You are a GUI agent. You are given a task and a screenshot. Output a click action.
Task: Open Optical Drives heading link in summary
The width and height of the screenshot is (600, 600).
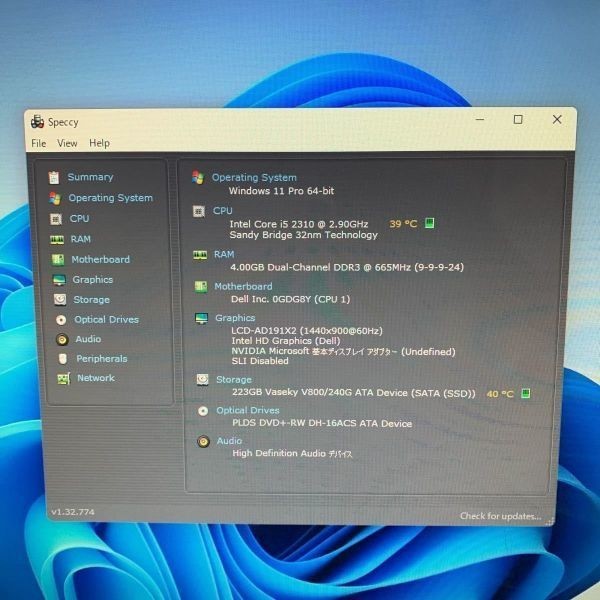248,411
